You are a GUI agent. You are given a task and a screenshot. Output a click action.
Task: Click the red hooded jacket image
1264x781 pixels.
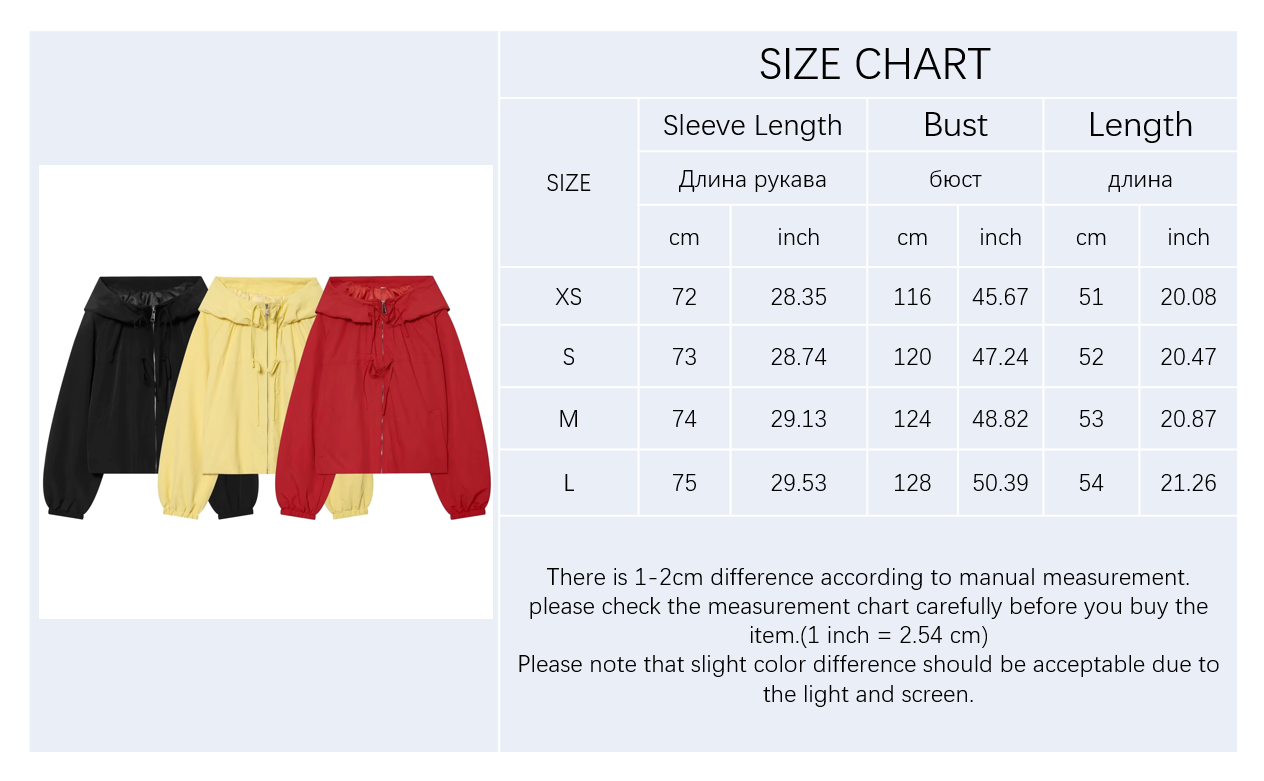385,395
